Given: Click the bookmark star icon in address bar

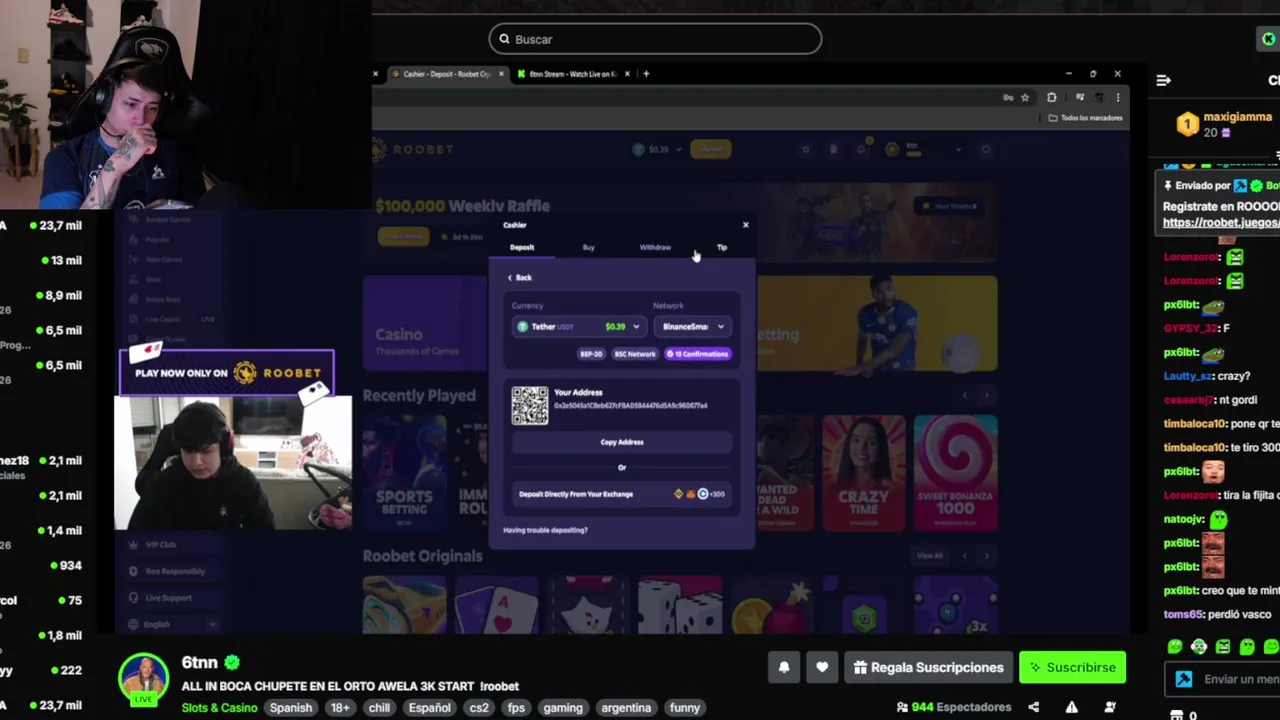Looking at the screenshot, I should [1025, 98].
